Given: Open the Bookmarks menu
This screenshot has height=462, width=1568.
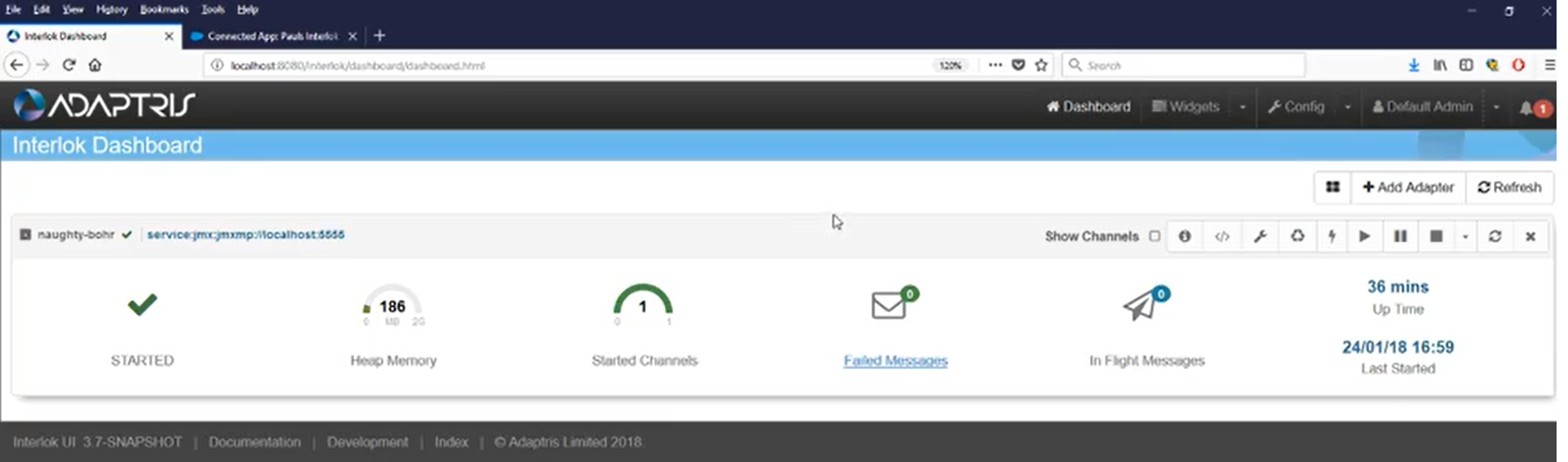Looking at the screenshot, I should click(x=165, y=9).
